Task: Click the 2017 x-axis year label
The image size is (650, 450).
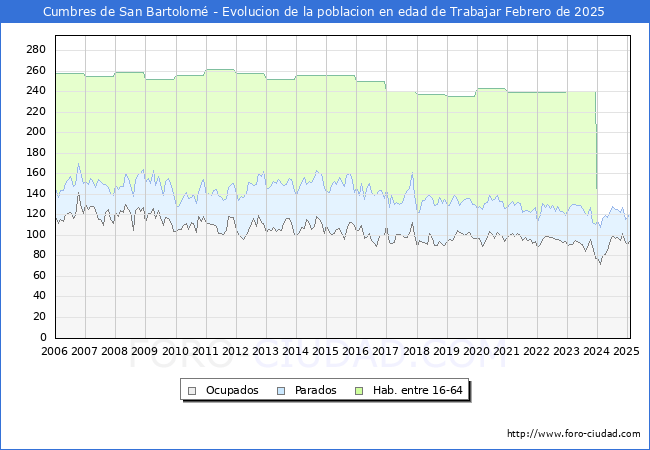Action: [x=385, y=351]
